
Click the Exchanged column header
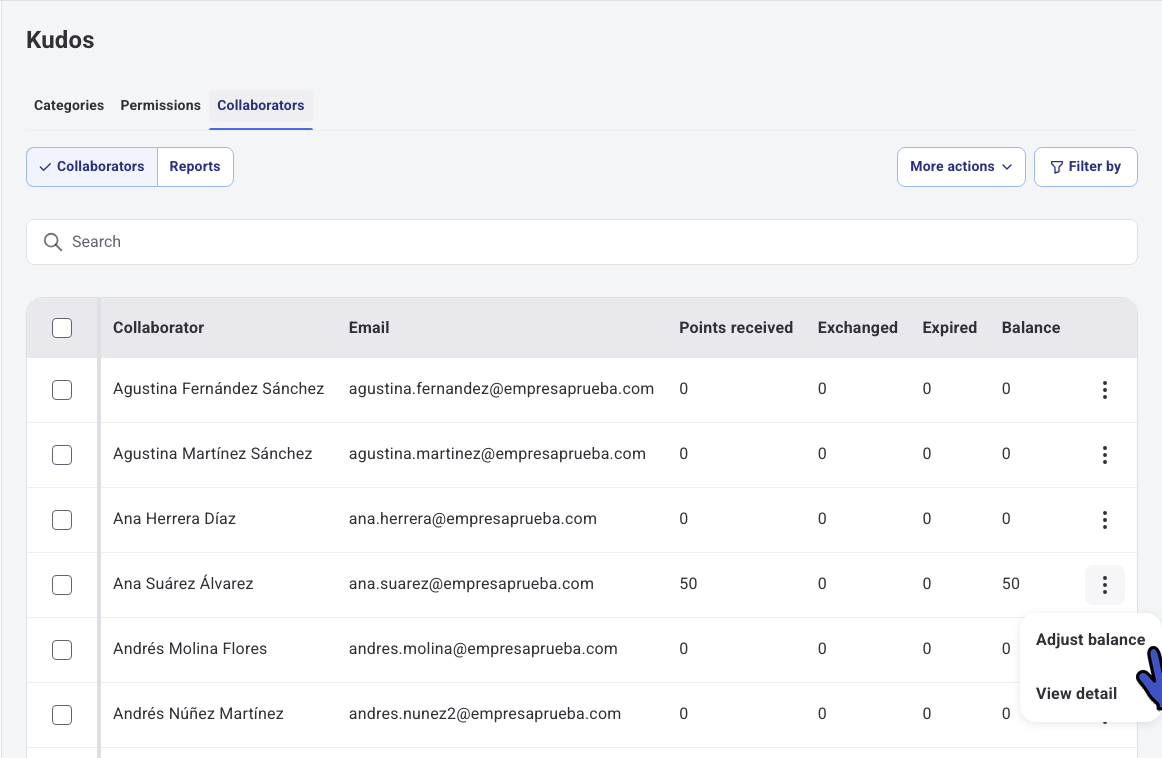857,328
